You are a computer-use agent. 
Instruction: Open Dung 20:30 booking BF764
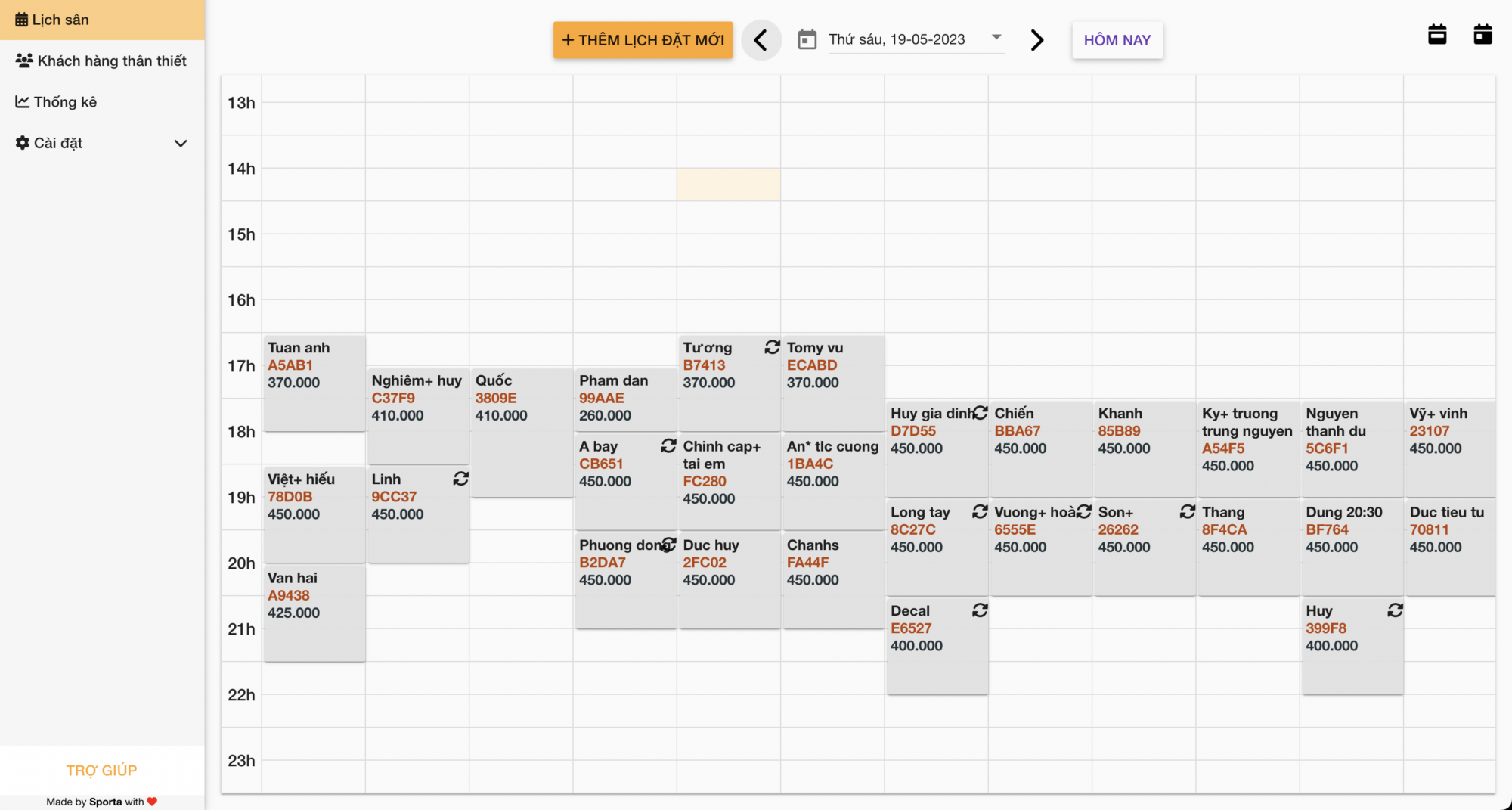[1352, 548]
